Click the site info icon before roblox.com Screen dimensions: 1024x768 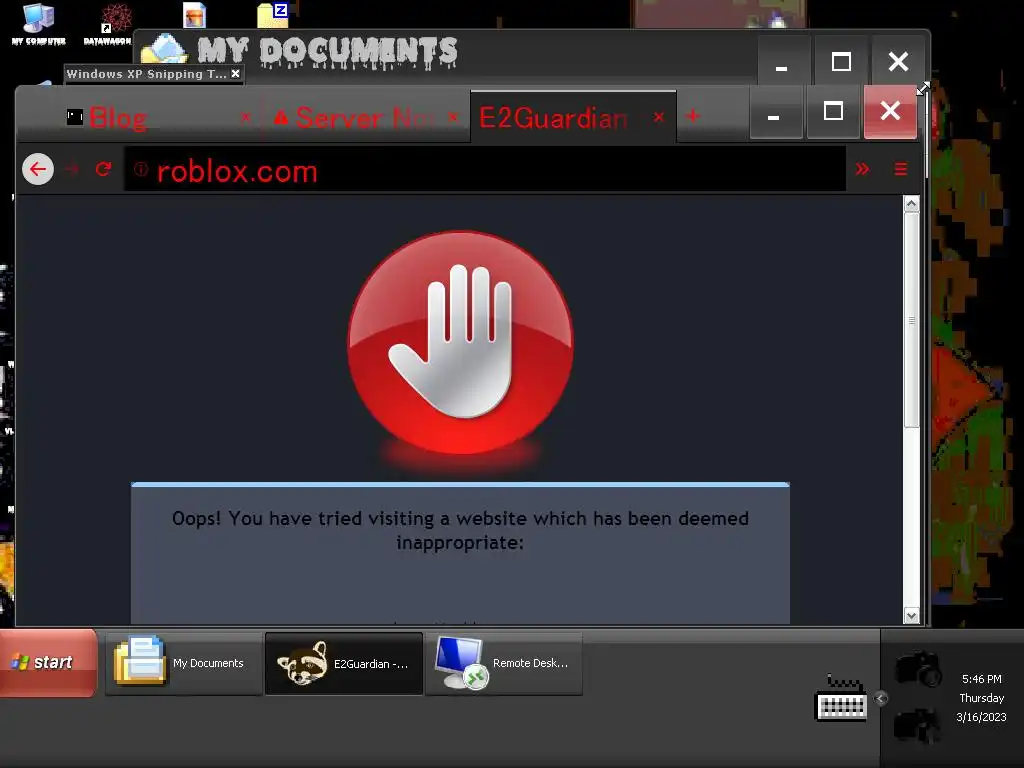[140, 169]
